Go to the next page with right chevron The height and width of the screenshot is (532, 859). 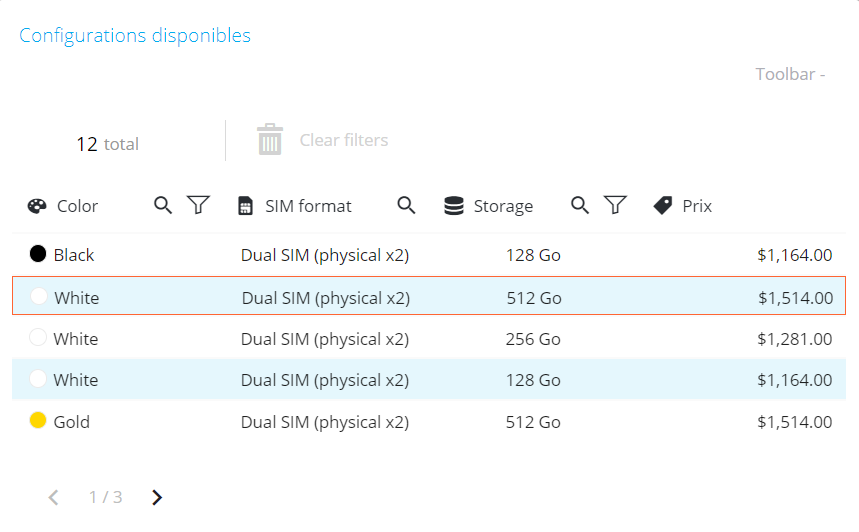pos(157,497)
